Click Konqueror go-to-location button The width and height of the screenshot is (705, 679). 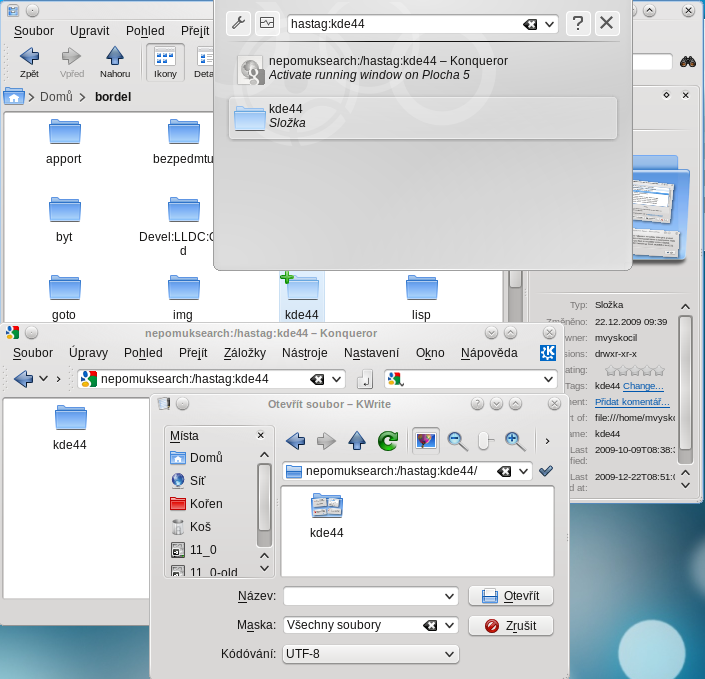(x=365, y=379)
